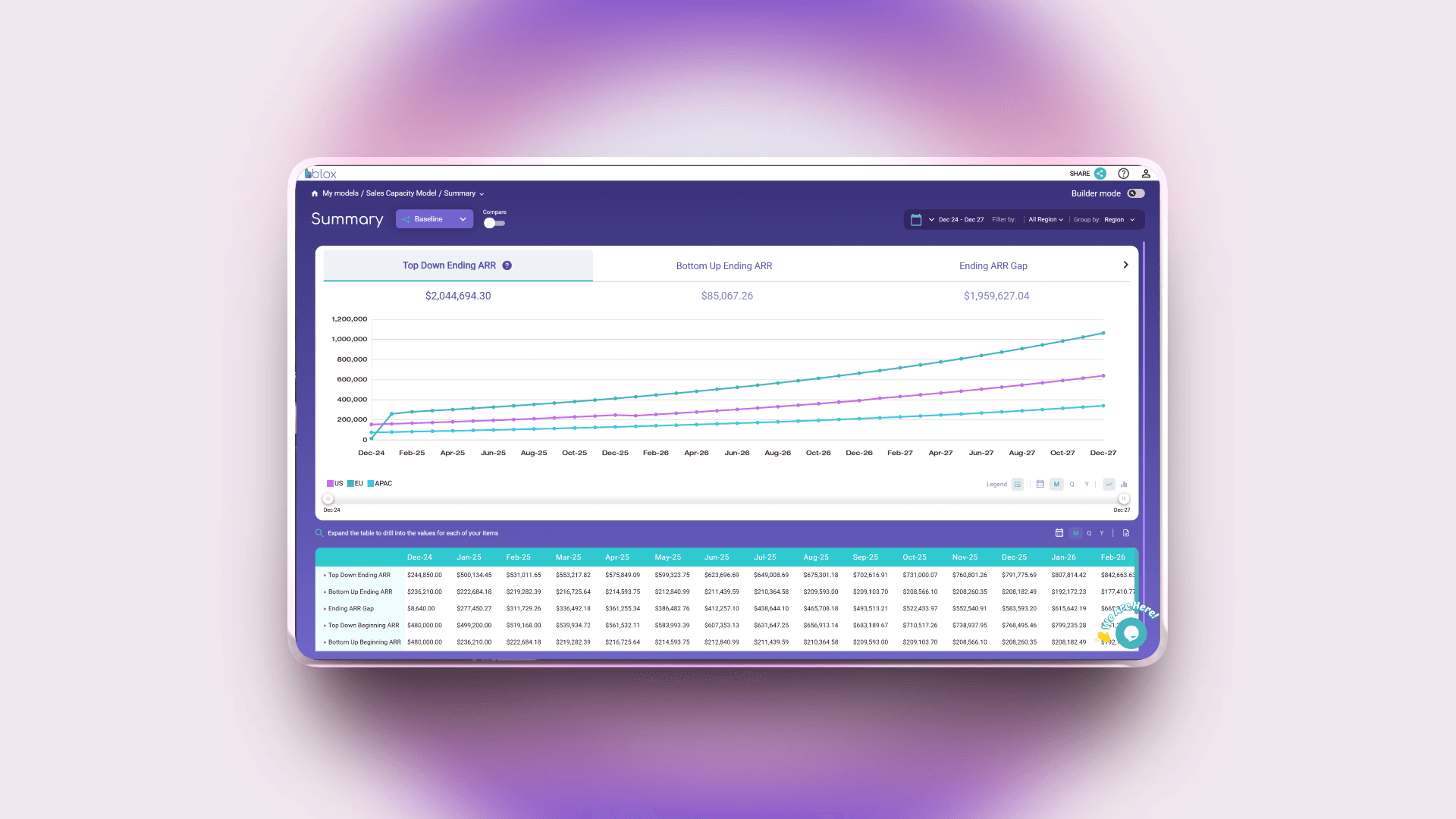Turn on the Compare toggle
1456x819 pixels.
[494, 223]
